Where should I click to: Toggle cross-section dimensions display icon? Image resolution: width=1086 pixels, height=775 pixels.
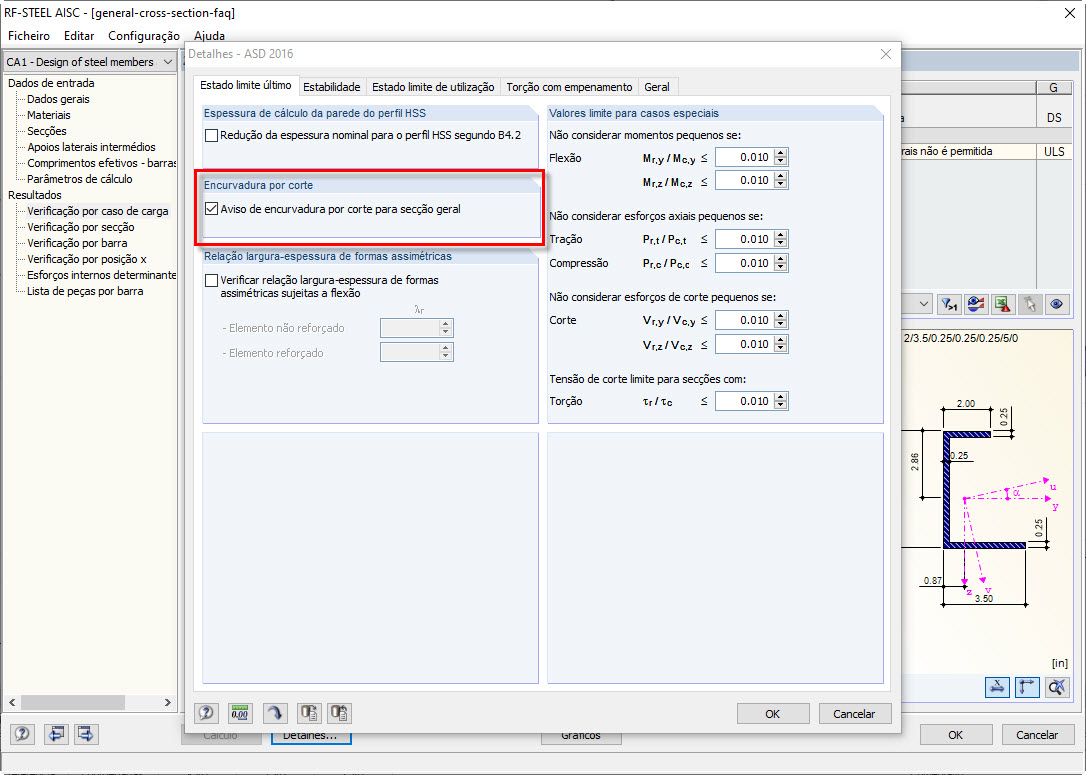(997, 687)
